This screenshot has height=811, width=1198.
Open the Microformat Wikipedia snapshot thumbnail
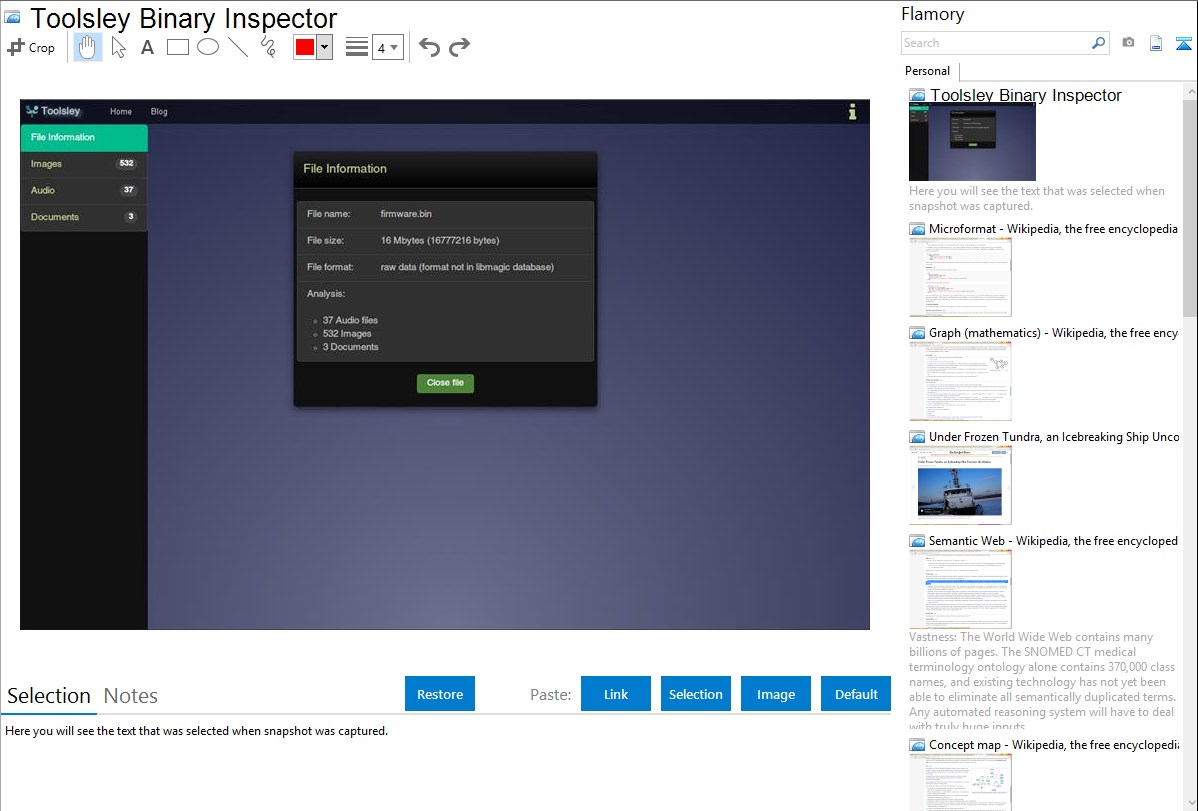(960, 277)
